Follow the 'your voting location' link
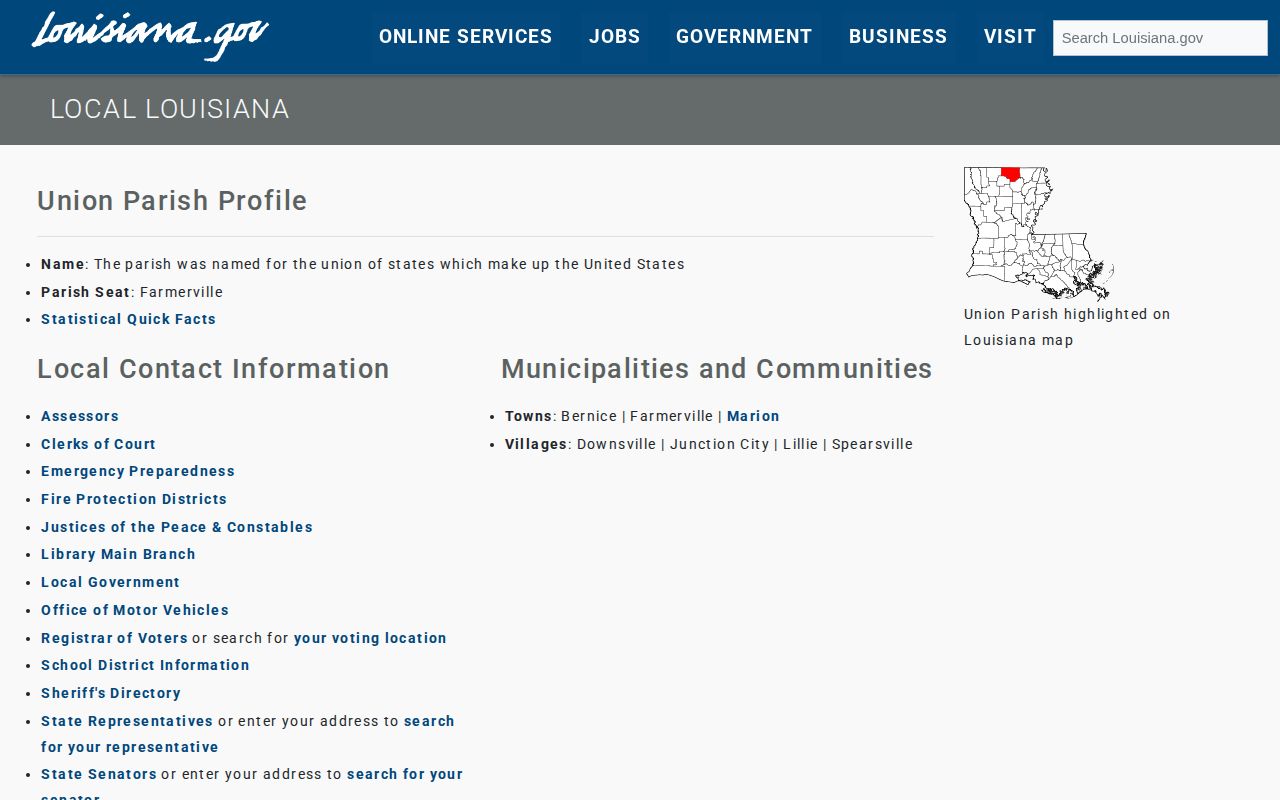The height and width of the screenshot is (800, 1280). [x=370, y=638]
